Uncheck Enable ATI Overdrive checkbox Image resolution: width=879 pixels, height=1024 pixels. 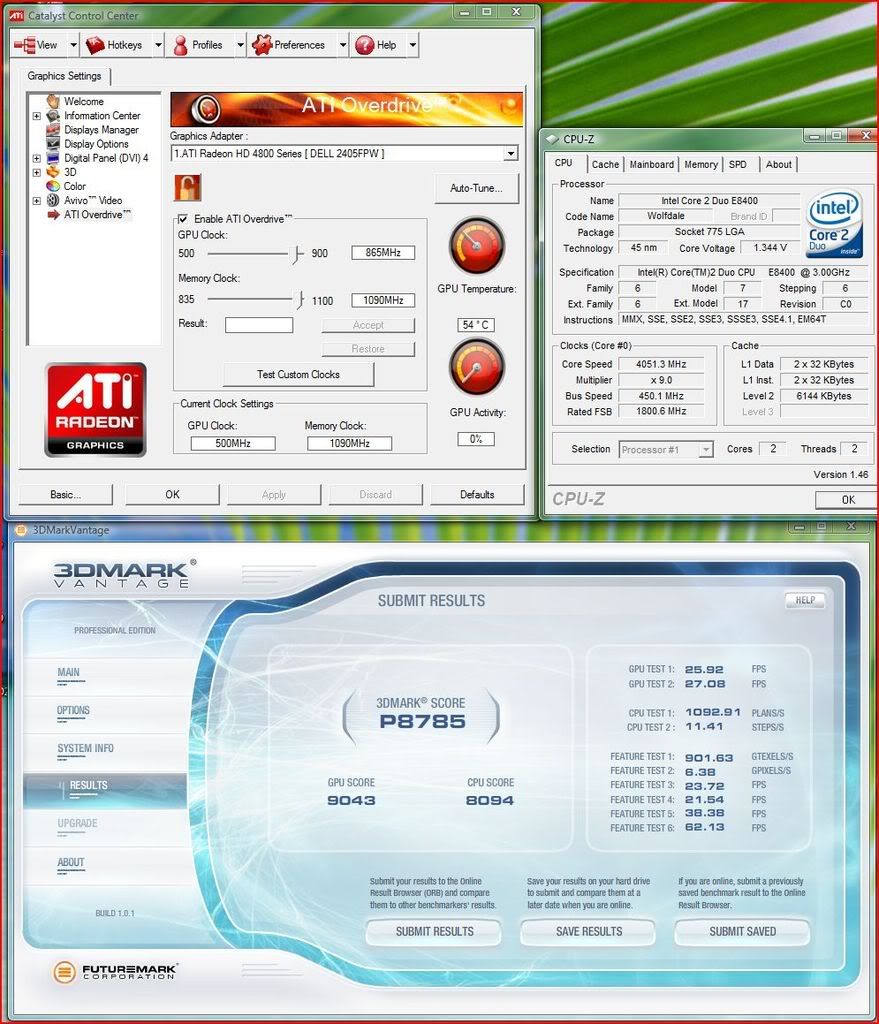[183, 218]
